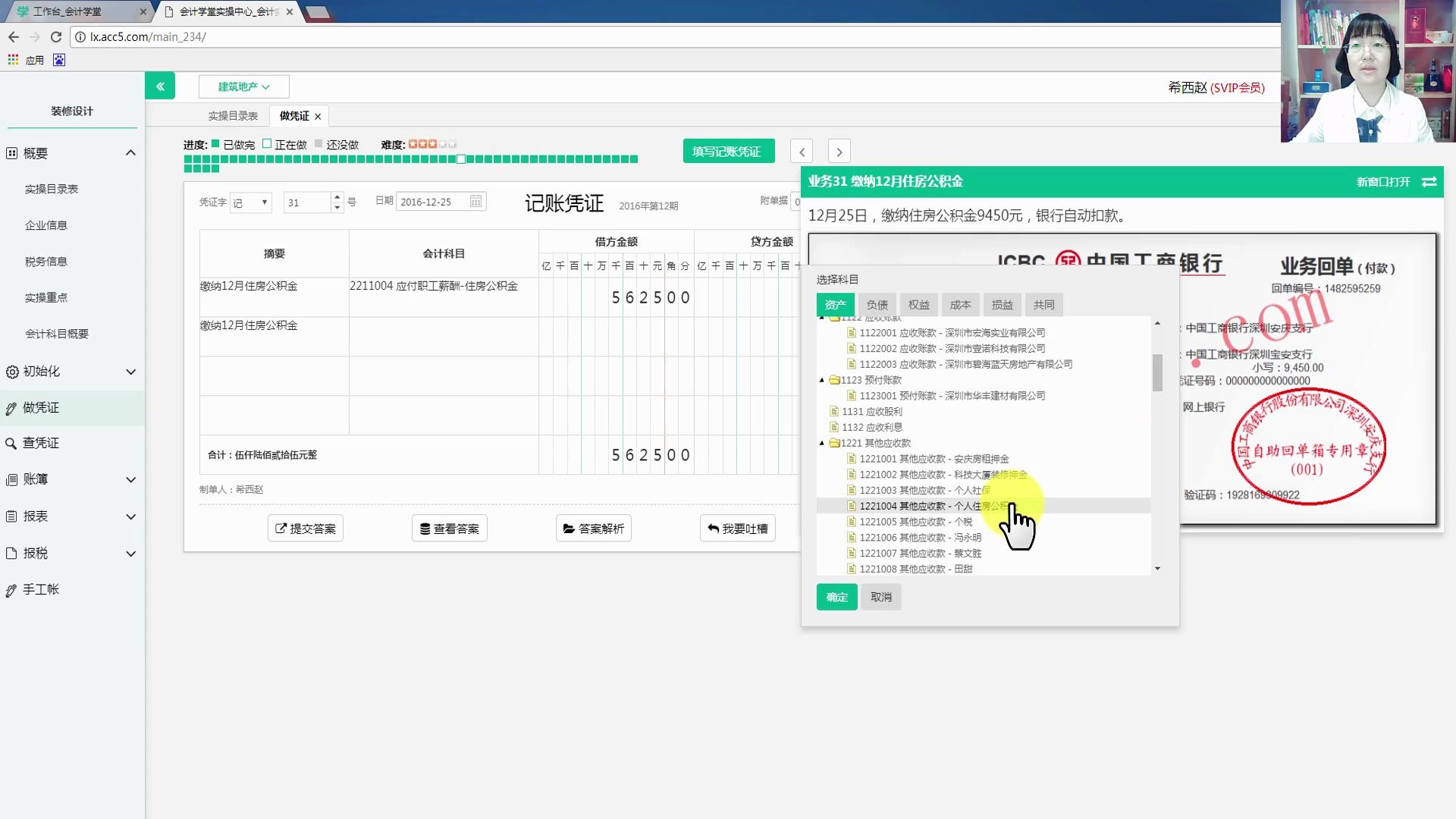
Task: Switch to the 负债 category tab
Action: click(877, 304)
